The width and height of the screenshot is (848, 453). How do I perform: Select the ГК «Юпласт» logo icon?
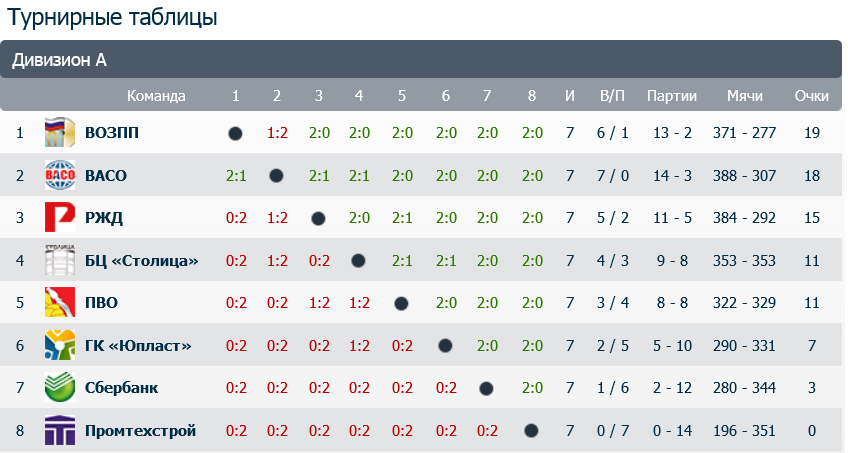59,345
